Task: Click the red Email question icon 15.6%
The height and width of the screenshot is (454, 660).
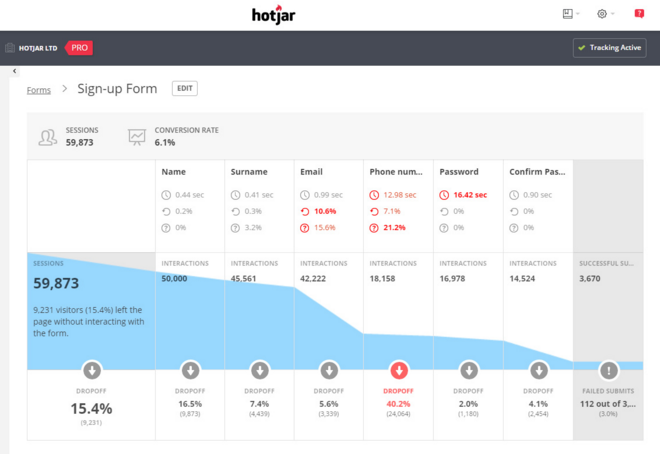Action: [x=305, y=228]
